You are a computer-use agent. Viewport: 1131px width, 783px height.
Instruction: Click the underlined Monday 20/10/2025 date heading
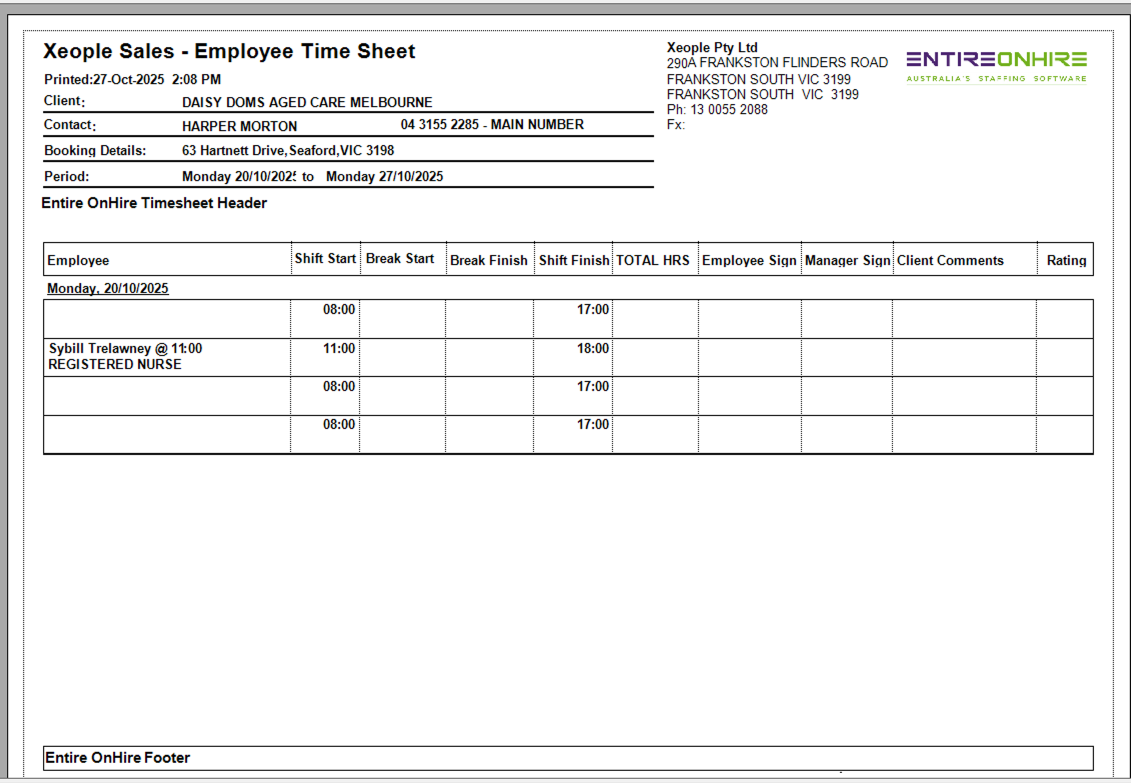108,288
